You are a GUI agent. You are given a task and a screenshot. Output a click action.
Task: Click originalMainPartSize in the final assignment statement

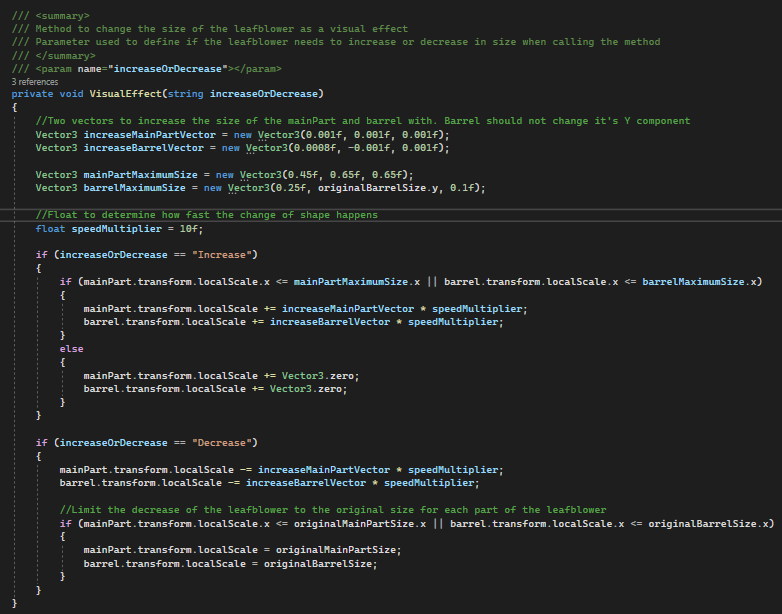click(338, 550)
